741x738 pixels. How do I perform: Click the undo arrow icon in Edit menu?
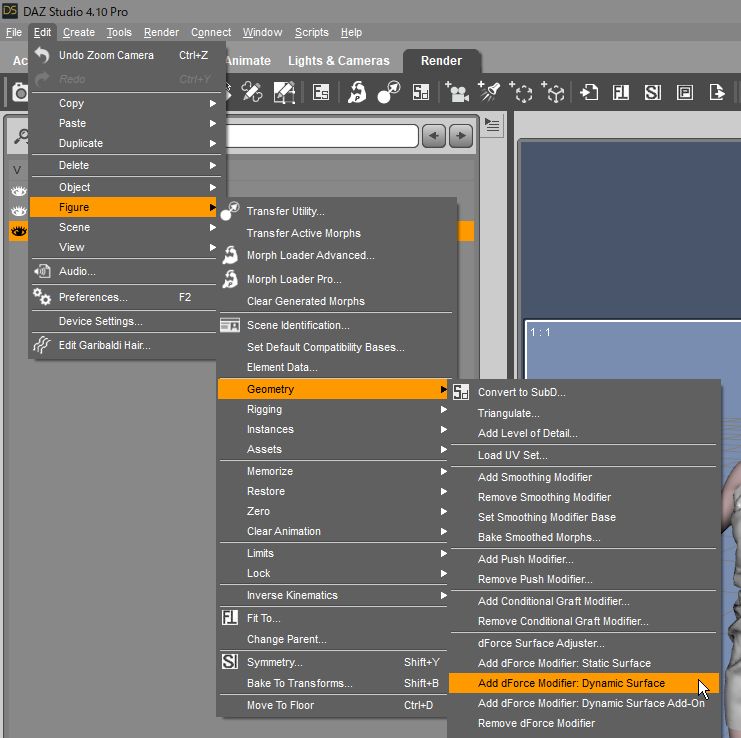pos(42,55)
